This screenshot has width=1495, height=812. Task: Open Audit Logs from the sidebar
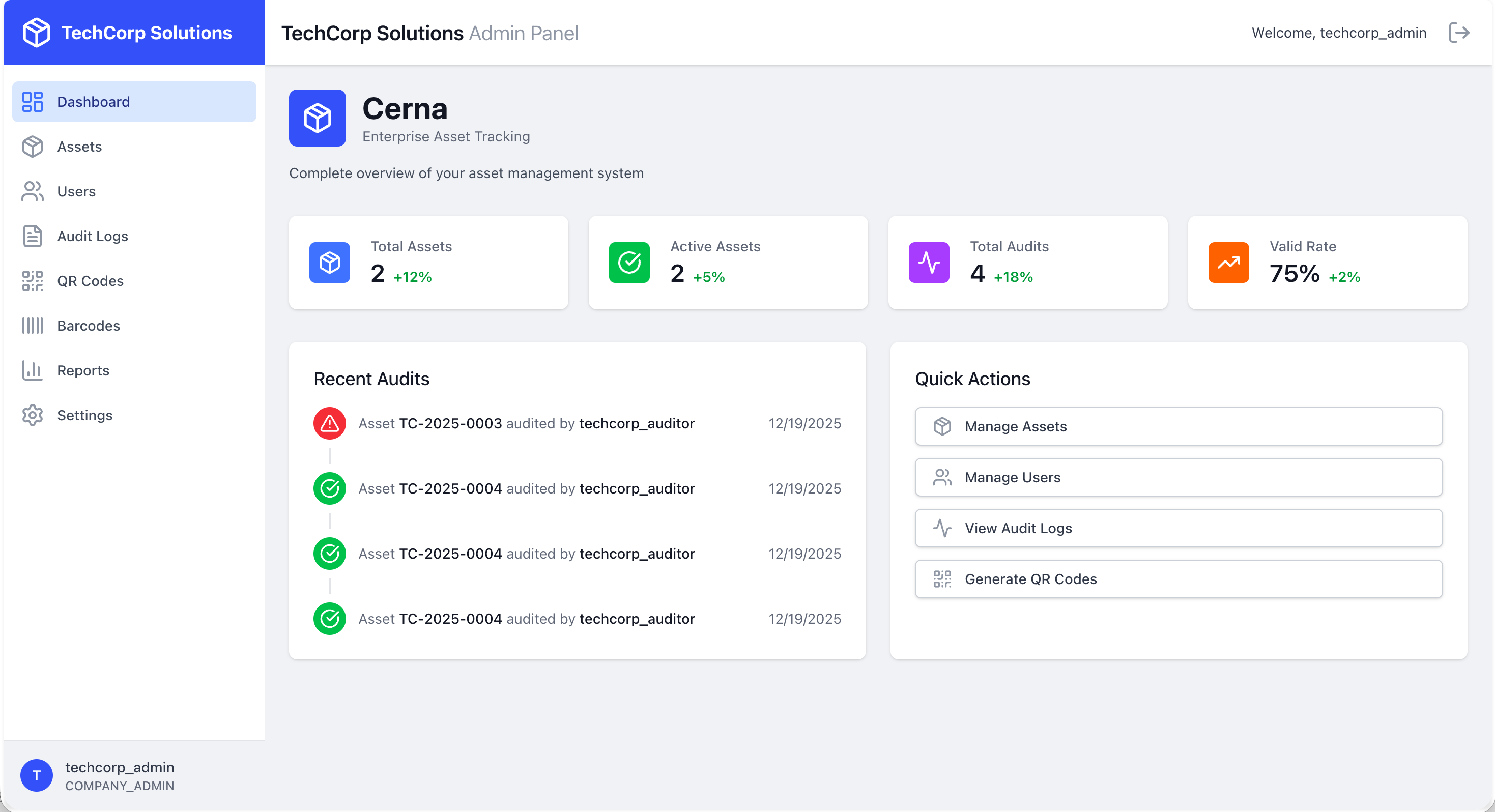point(92,236)
